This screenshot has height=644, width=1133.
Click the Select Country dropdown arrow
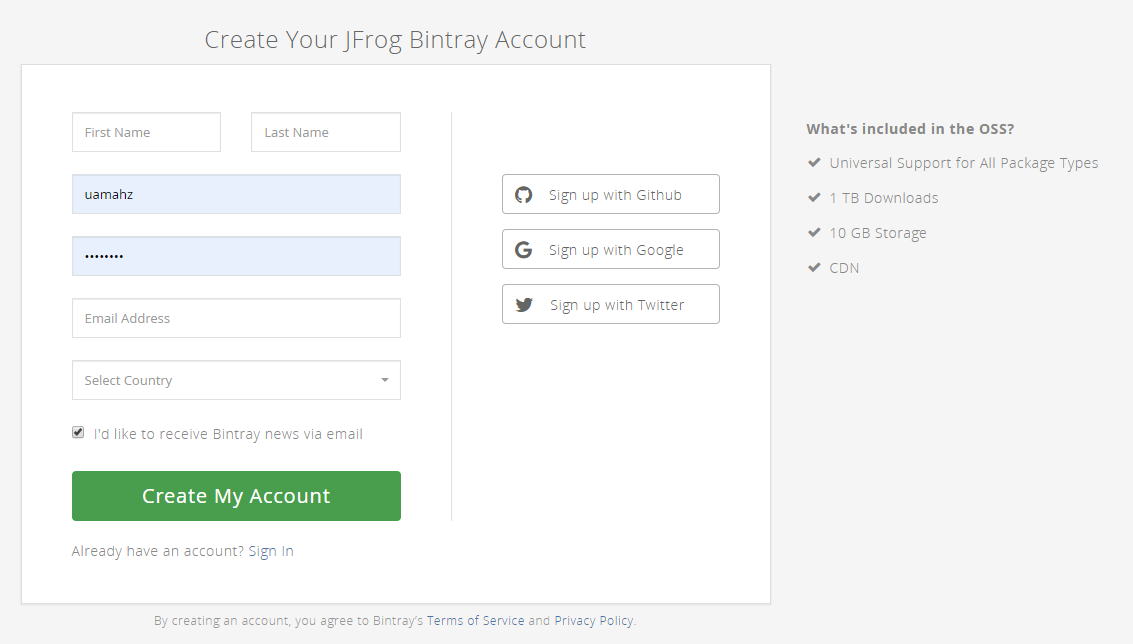coord(385,380)
